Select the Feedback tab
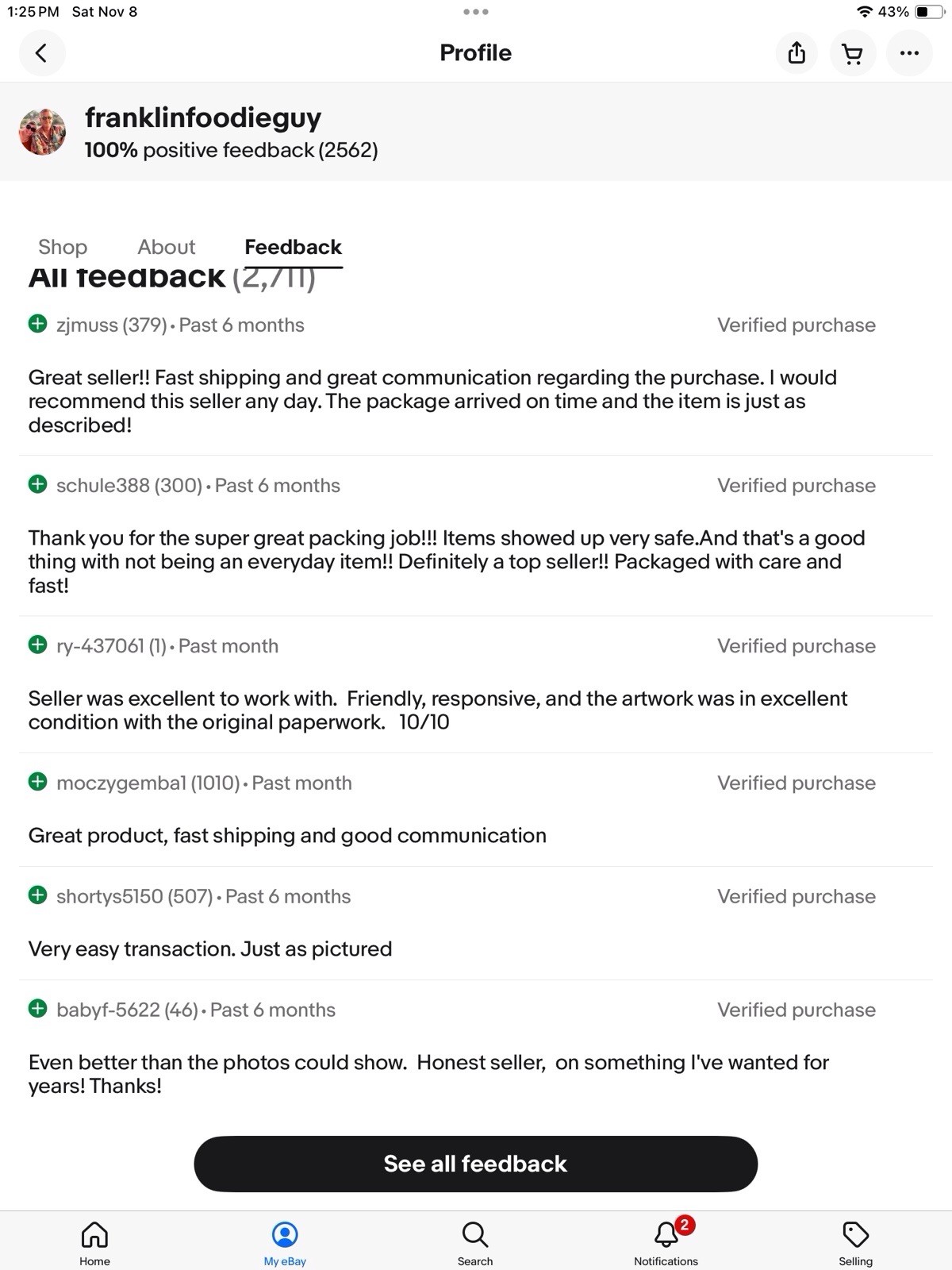 tap(293, 247)
